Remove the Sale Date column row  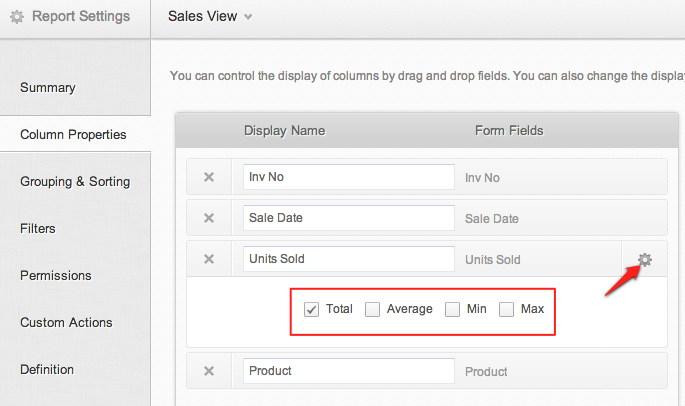coord(209,218)
